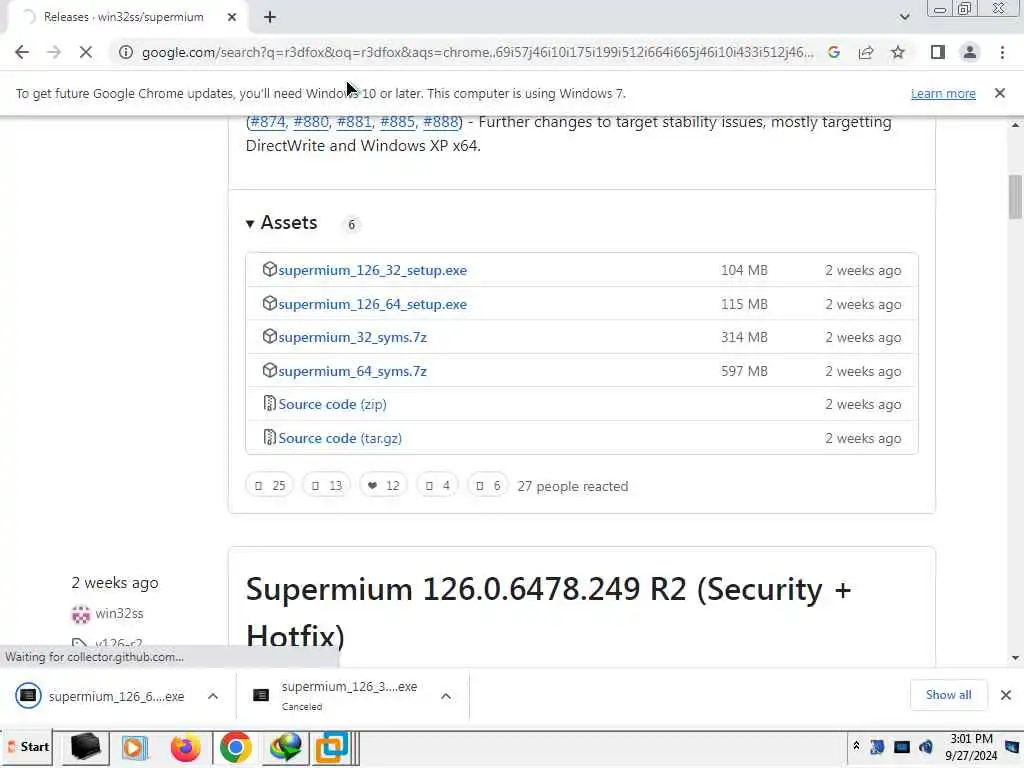Open the media player taskbar icon

click(135, 746)
